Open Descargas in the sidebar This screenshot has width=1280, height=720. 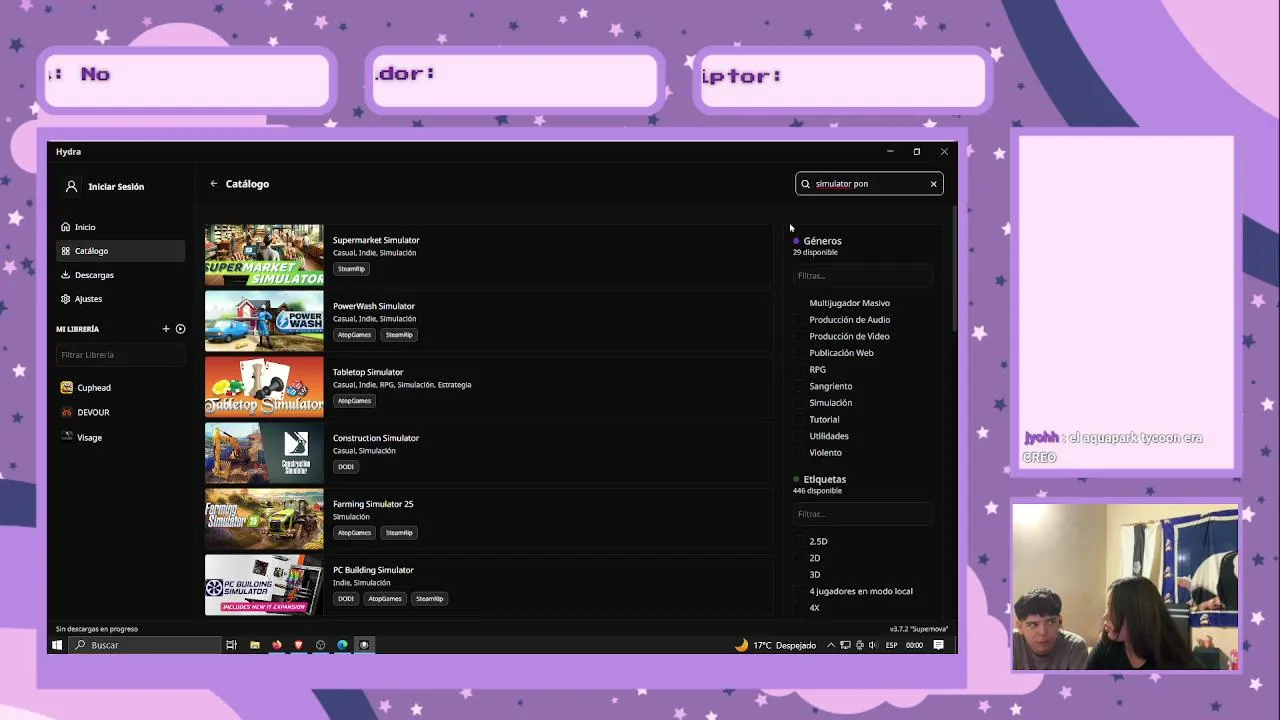point(120,275)
